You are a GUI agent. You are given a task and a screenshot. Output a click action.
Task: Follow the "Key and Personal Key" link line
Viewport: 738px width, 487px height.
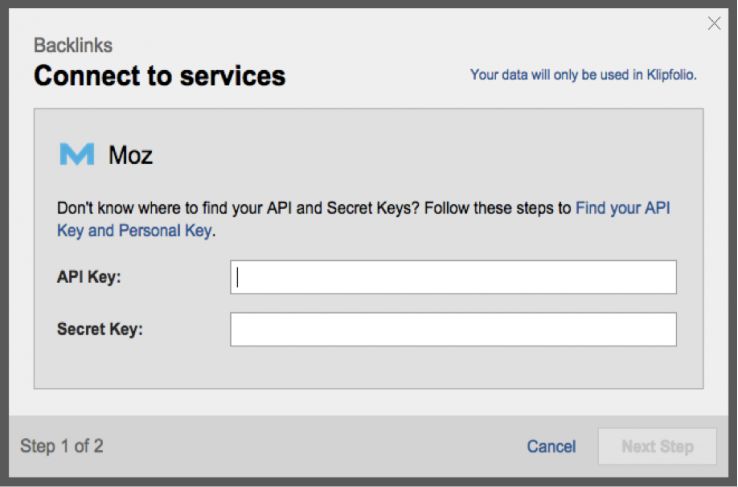coord(134,230)
